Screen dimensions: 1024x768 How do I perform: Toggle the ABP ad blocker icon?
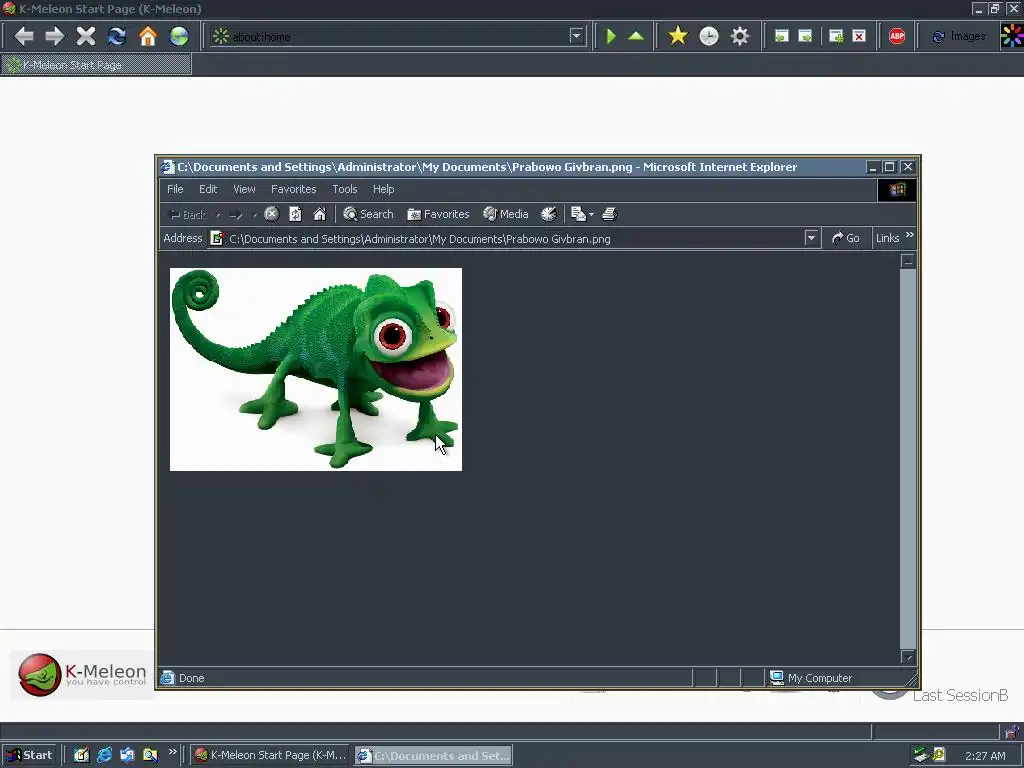pyautogui.click(x=897, y=36)
